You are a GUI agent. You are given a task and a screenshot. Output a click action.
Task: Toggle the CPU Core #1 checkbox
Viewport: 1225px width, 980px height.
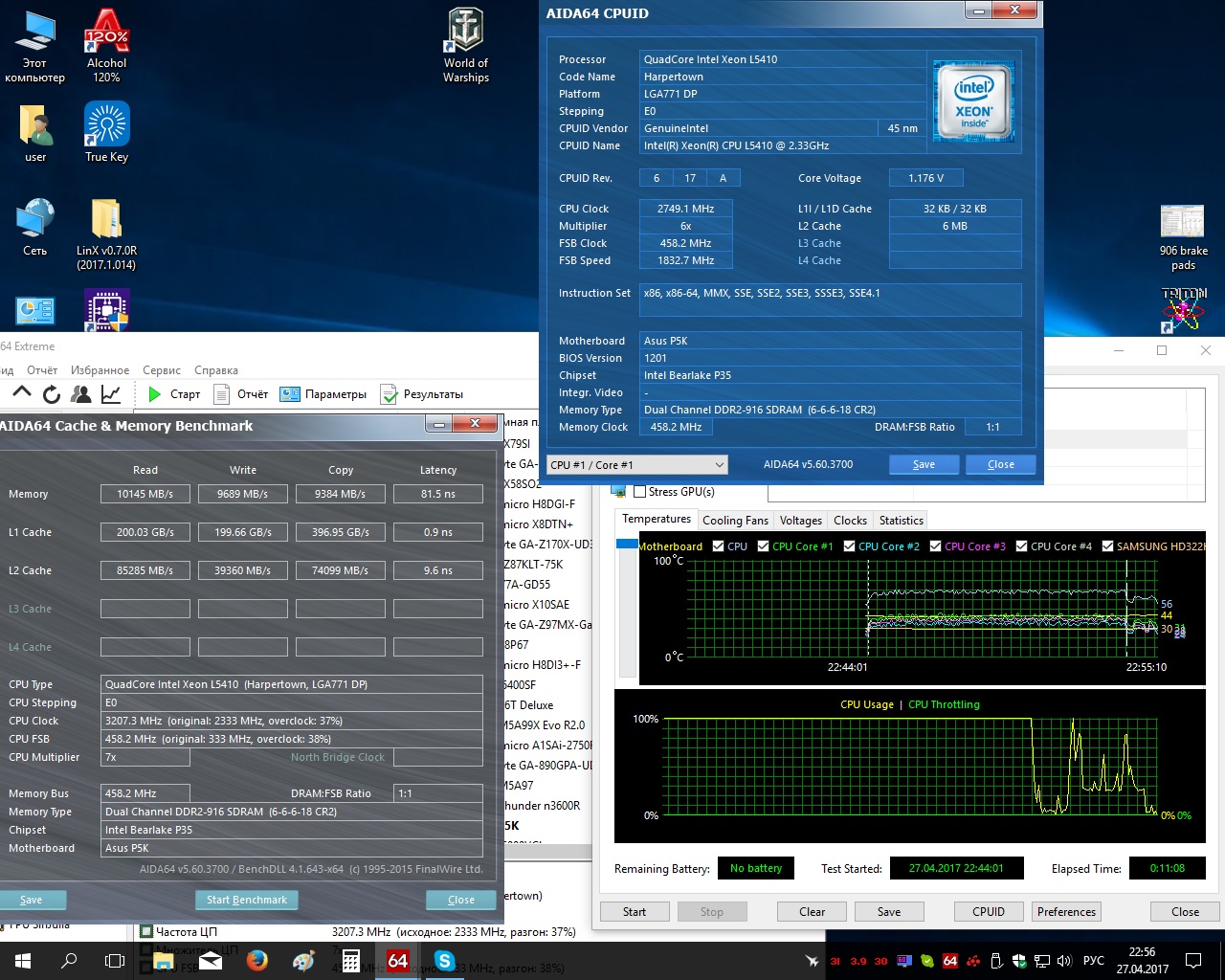(x=764, y=546)
